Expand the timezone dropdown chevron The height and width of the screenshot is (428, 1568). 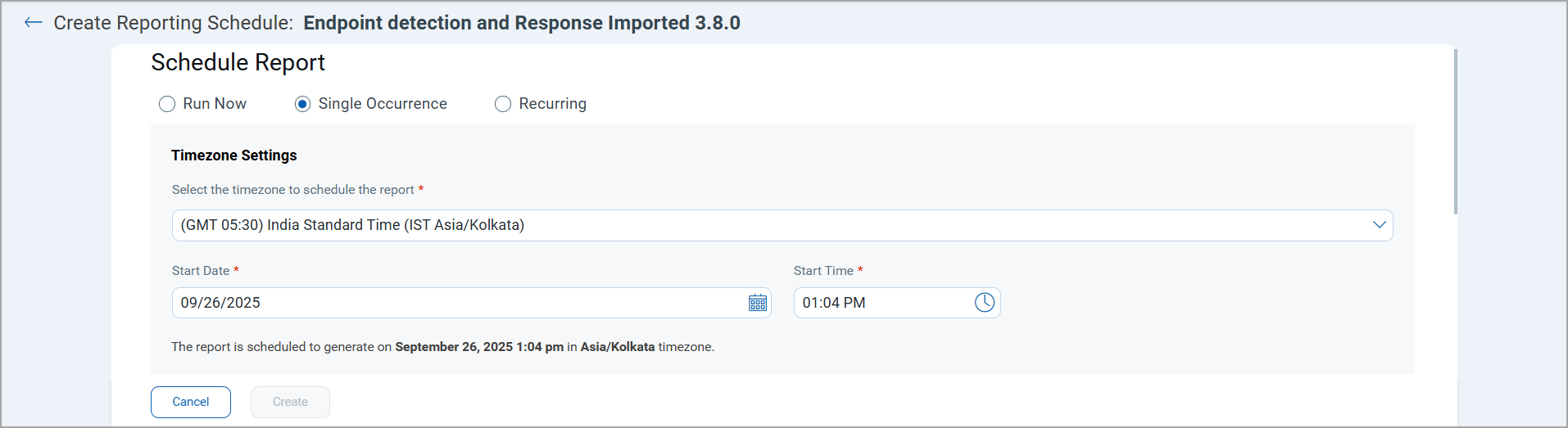pos(1380,225)
